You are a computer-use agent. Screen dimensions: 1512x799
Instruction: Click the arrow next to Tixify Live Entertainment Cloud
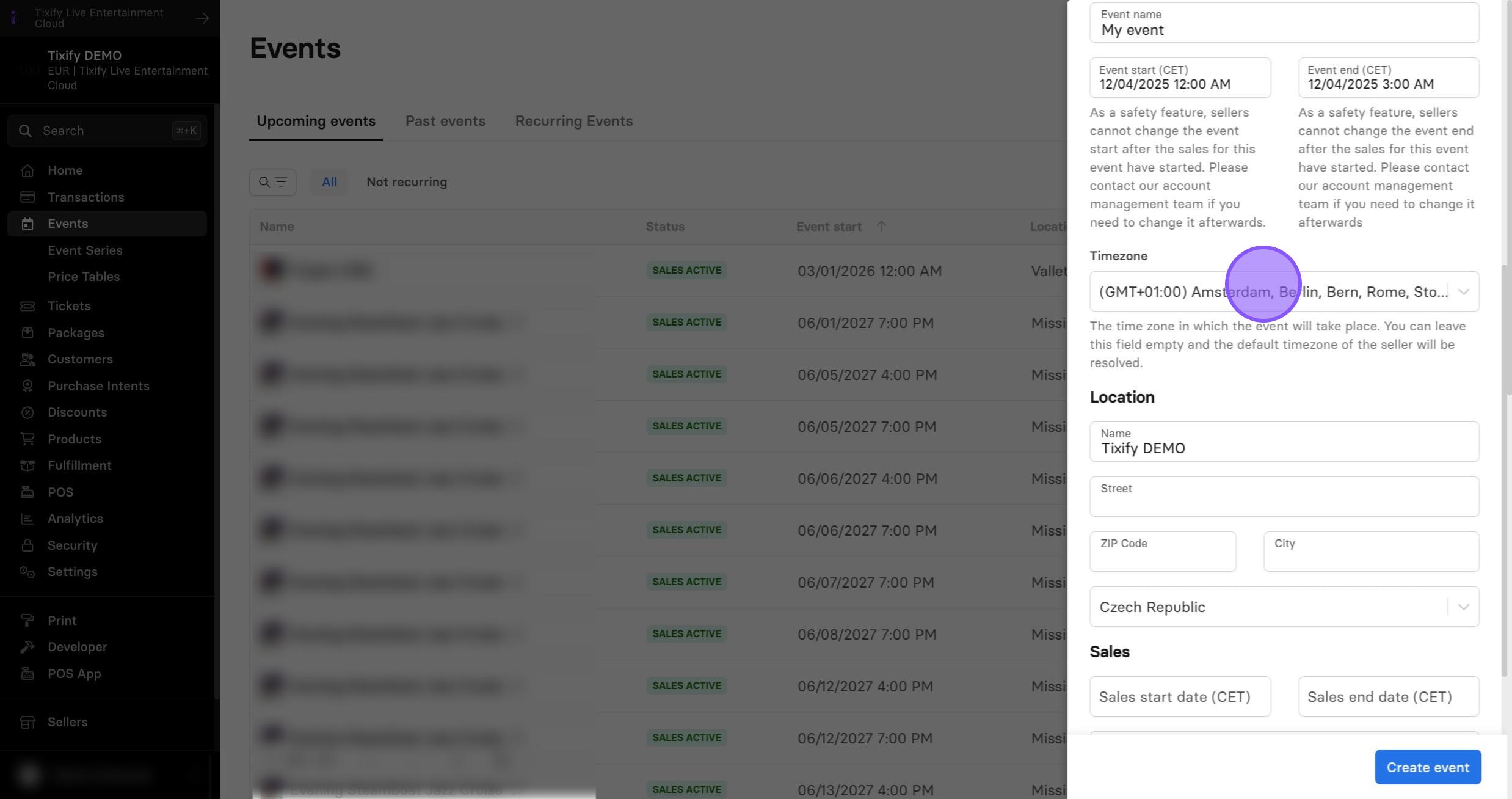pos(202,18)
